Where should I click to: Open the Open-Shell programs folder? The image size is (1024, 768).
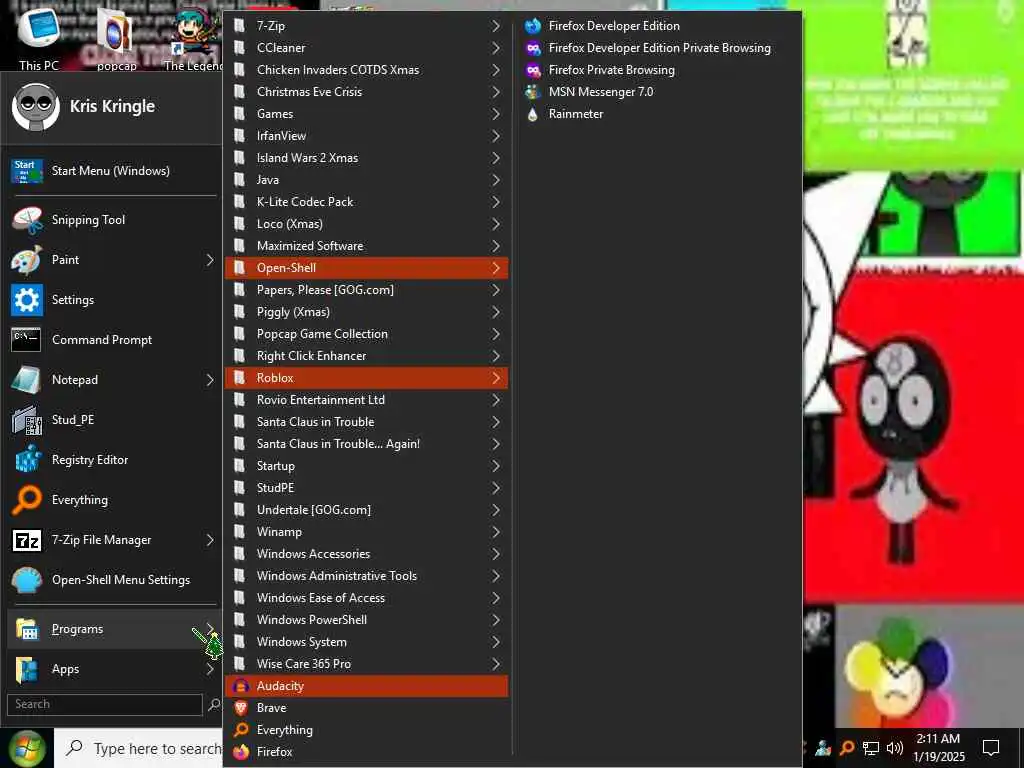[x=366, y=268]
